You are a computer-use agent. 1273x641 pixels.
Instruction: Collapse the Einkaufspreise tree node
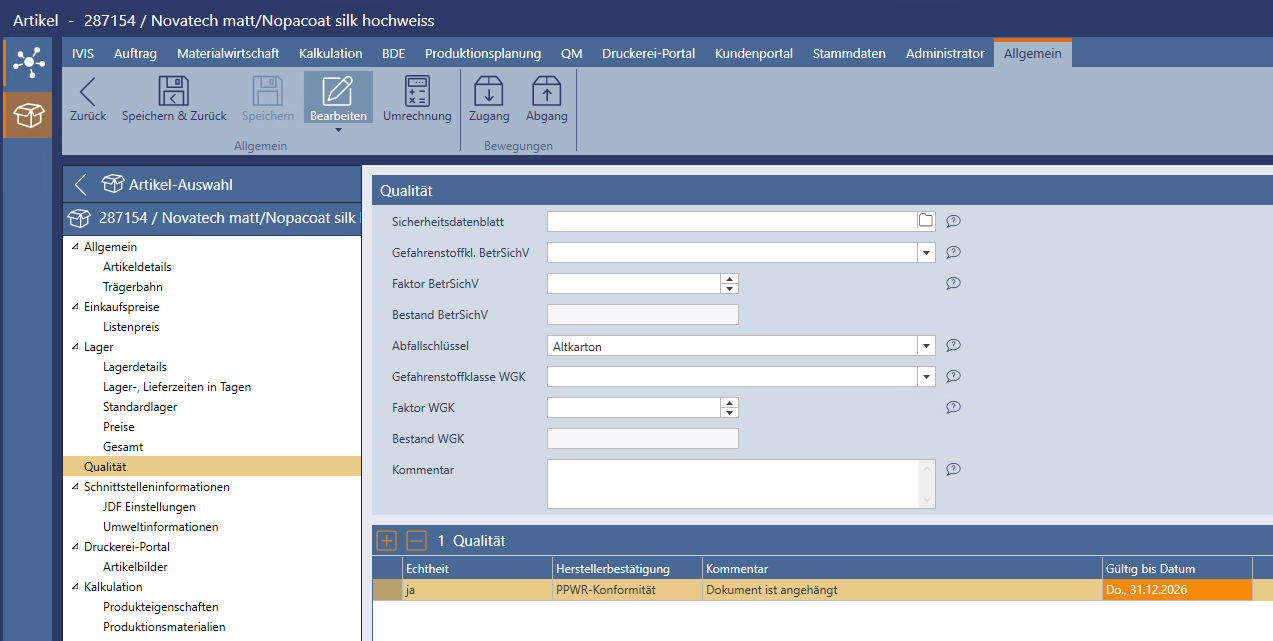point(75,307)
